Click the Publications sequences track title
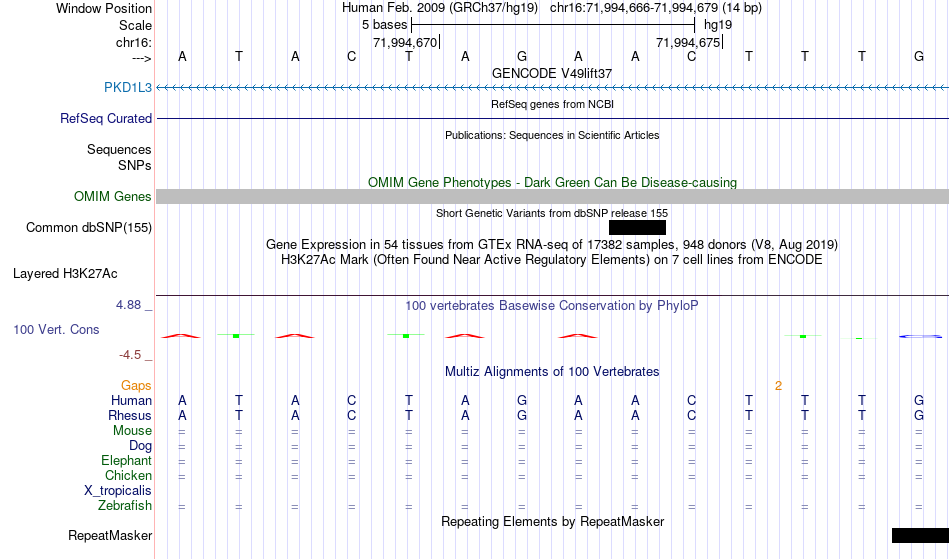This screenshot has width=950, height=559. point(552,135)
